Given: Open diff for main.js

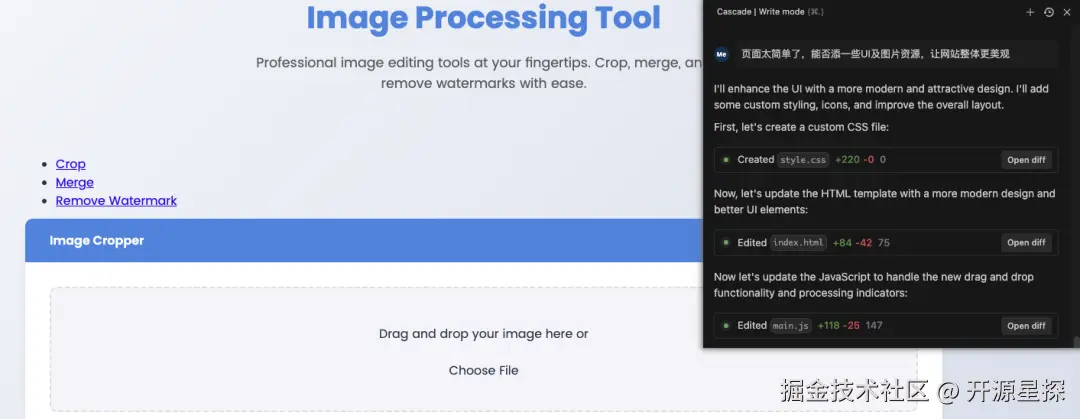Looking at the screenshot, I should pyautogui.click(x=1026, y=326).
